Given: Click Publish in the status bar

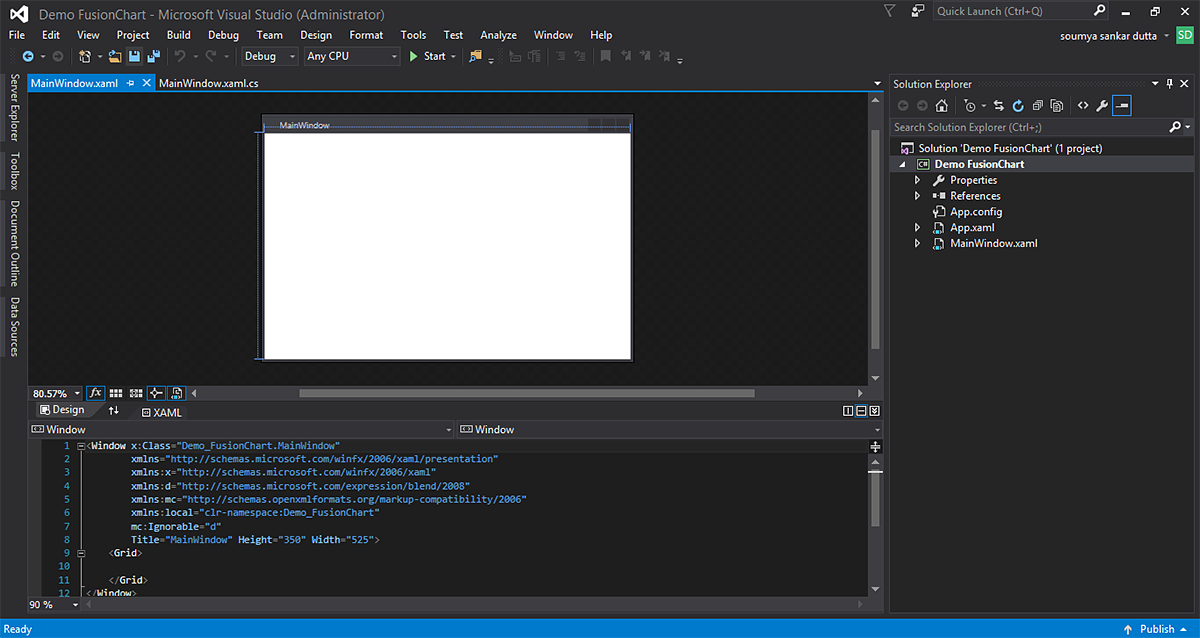Looking at the screenshot, I should [1156, 629].
